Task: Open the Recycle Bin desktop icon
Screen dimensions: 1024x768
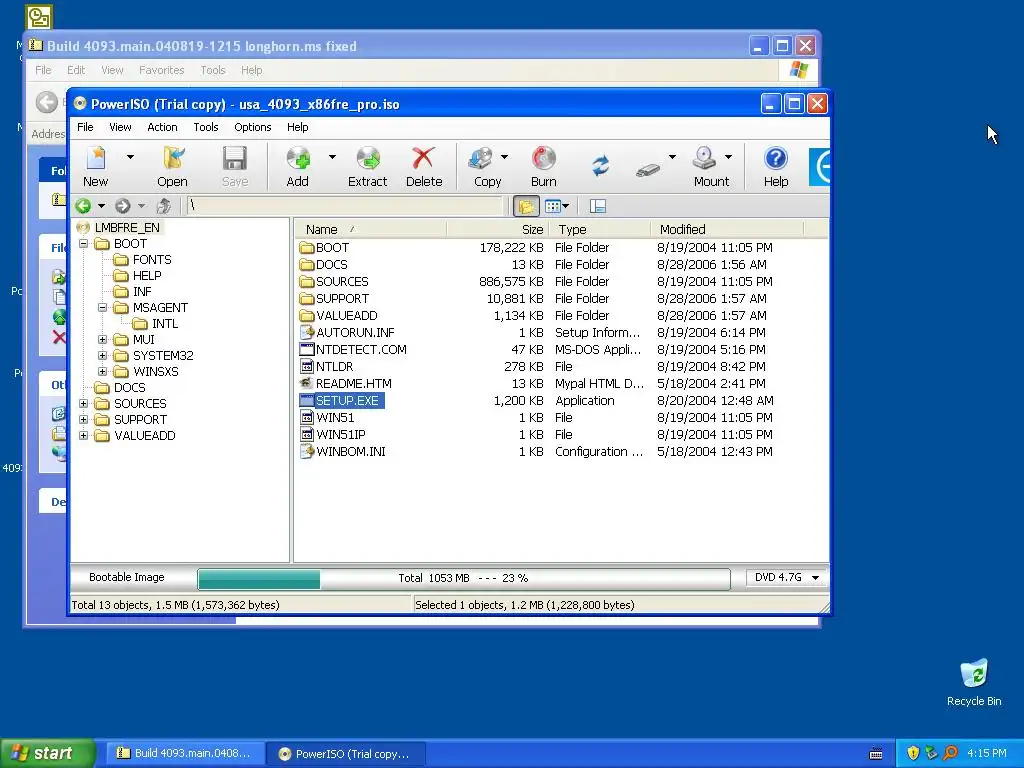Action: tap(974, 682)
